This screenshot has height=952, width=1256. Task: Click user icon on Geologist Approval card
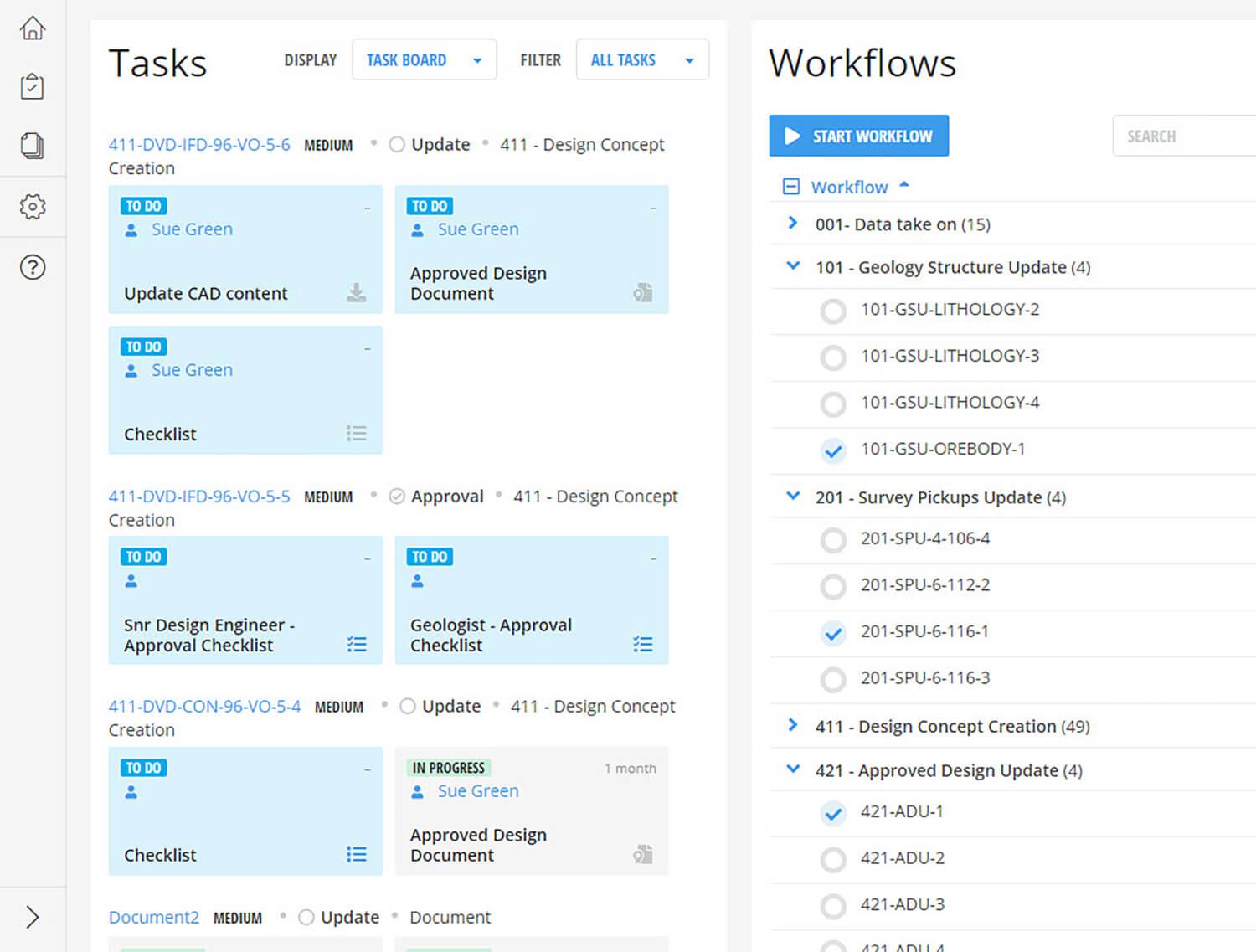pyautogui.click(x=418, y=581)
